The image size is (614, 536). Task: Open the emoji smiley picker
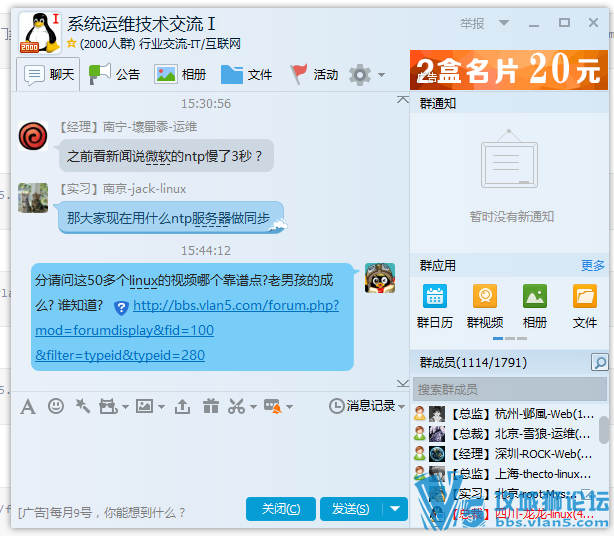(56, 406)
